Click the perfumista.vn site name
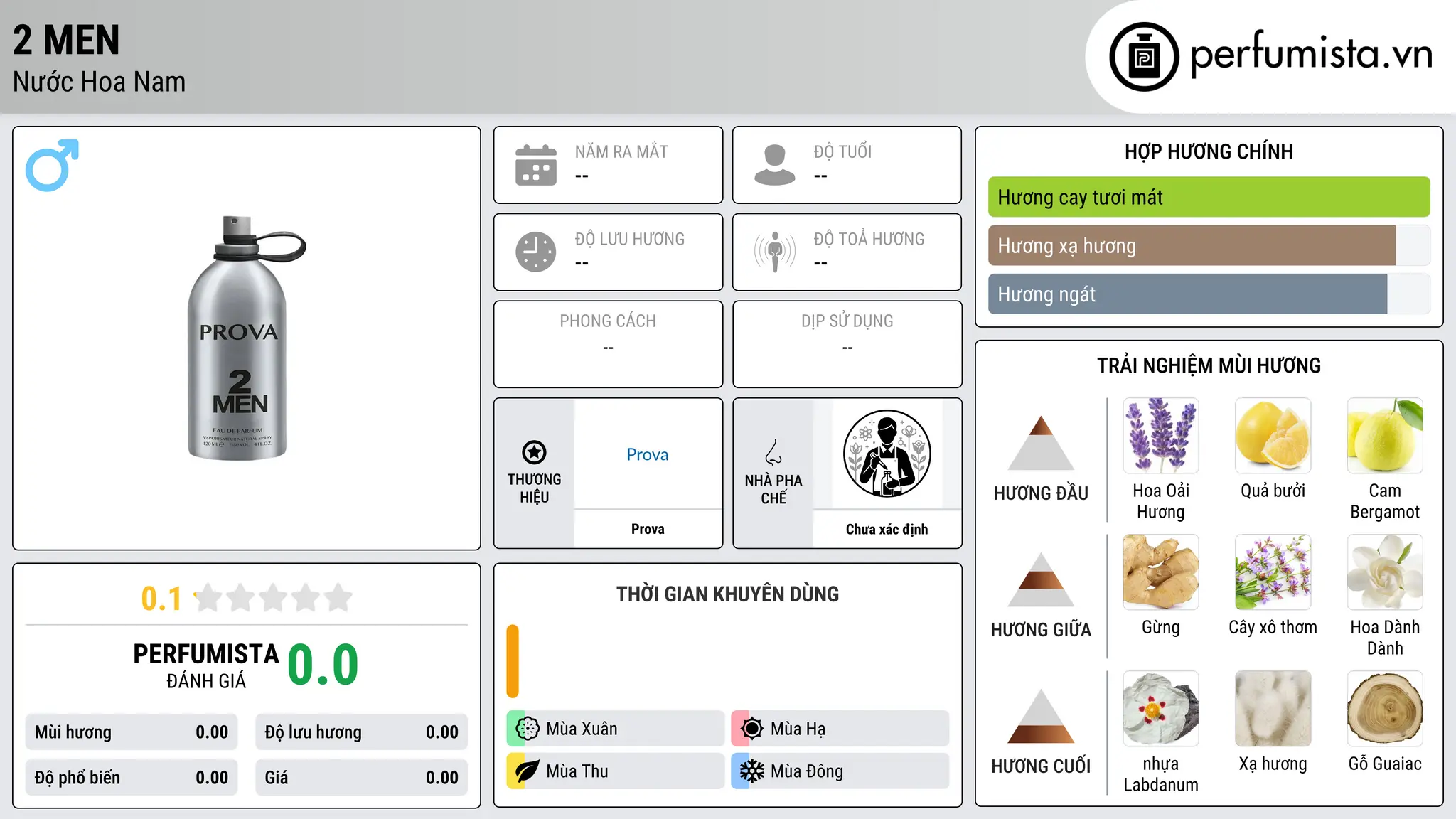The image size is (1456, 819). tap(1312, 53)
